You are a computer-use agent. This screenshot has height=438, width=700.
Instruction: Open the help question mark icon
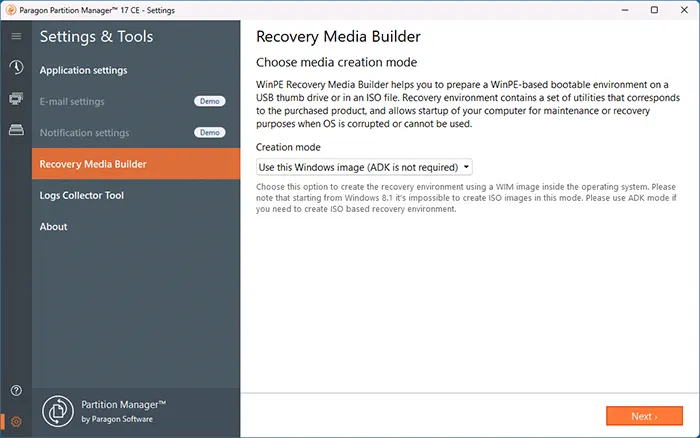(x=16, y=391)
